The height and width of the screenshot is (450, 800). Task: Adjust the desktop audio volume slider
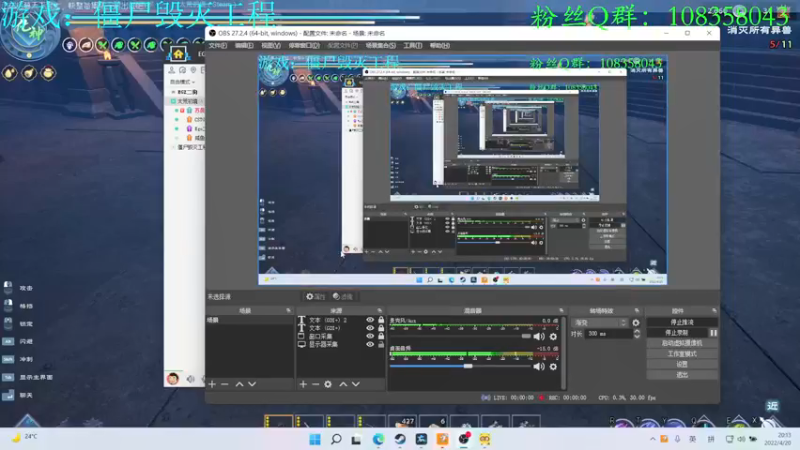click(460, 366)
